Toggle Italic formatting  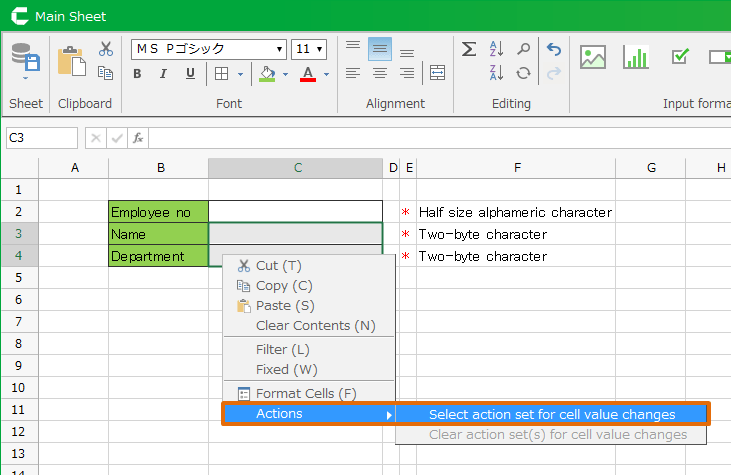pyautogui.click(x=163, y=74)
